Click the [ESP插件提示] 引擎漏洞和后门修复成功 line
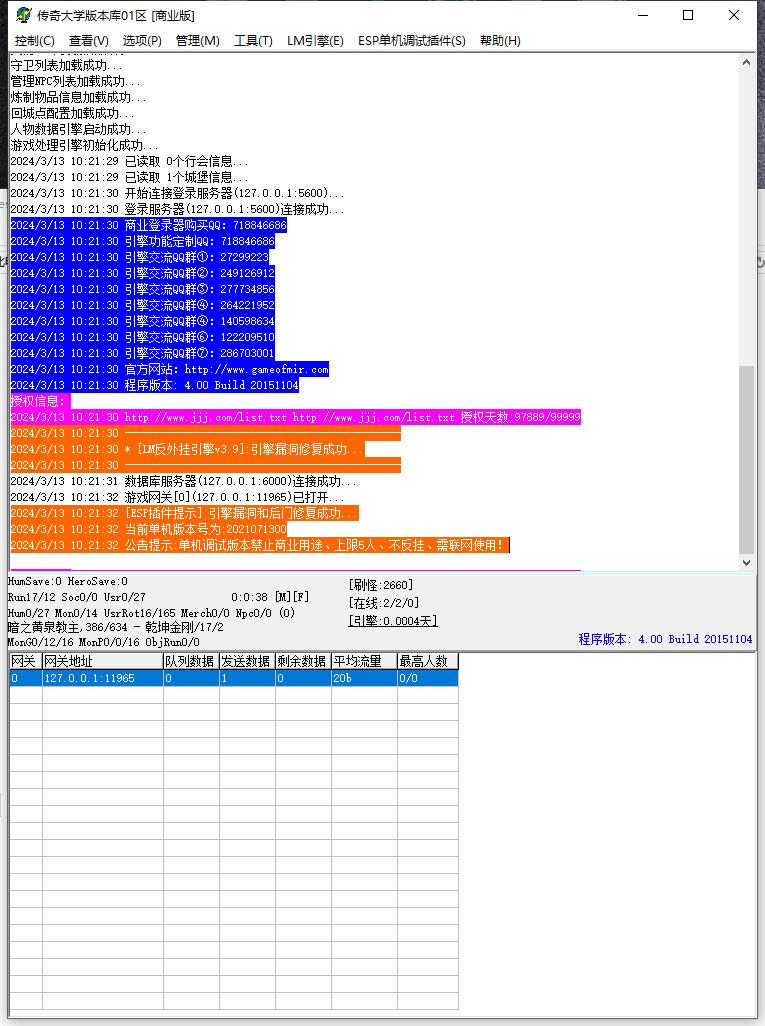Viewport: 765px width, 1026px height. (x=185, y=514)
